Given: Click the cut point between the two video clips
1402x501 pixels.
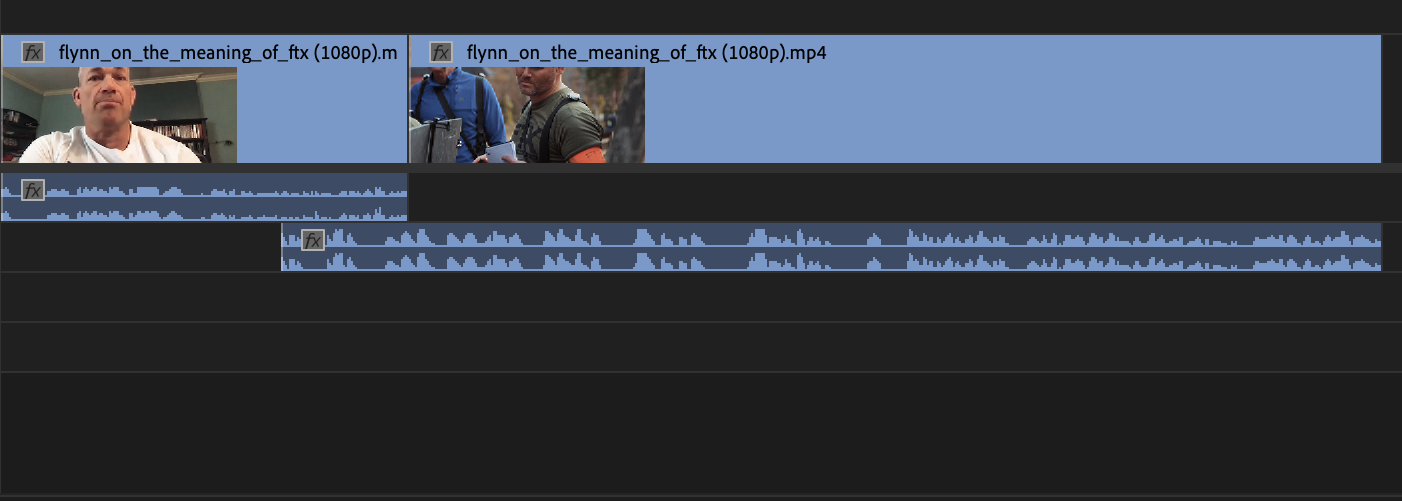Looking at the screenshot, I should point(408,99).
